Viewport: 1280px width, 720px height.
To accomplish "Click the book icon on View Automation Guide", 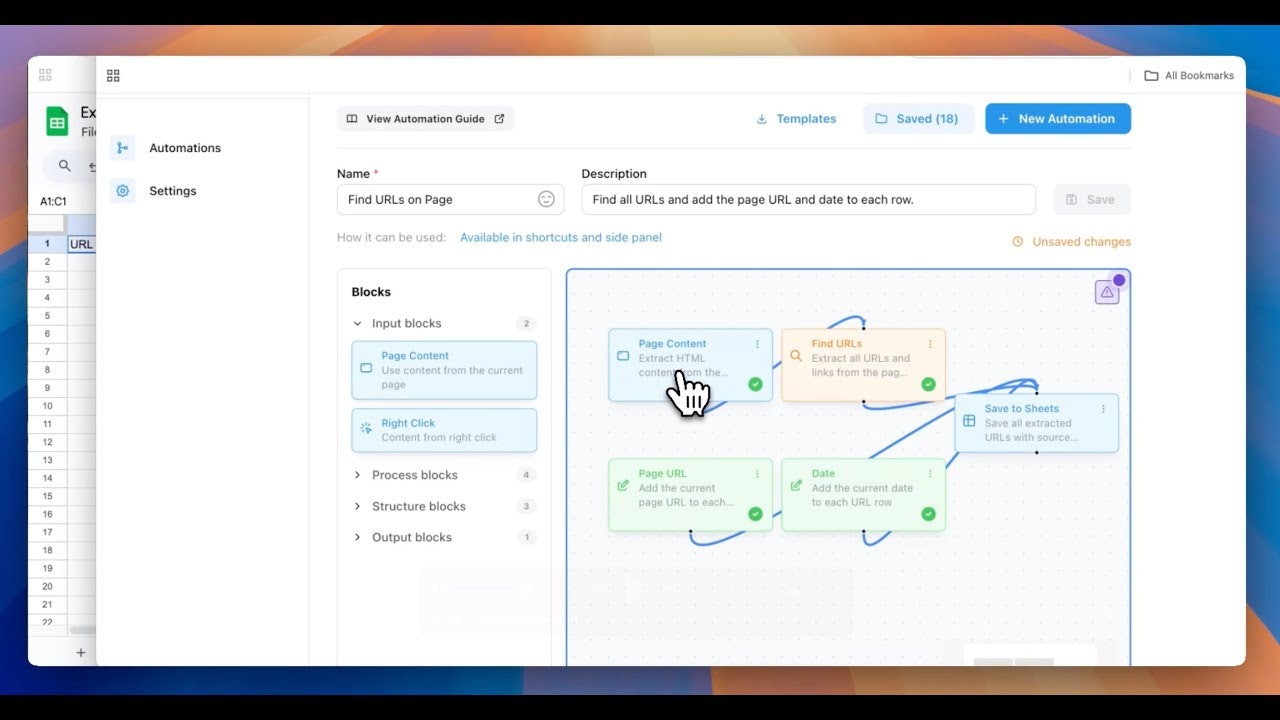I will coord(351,118).
